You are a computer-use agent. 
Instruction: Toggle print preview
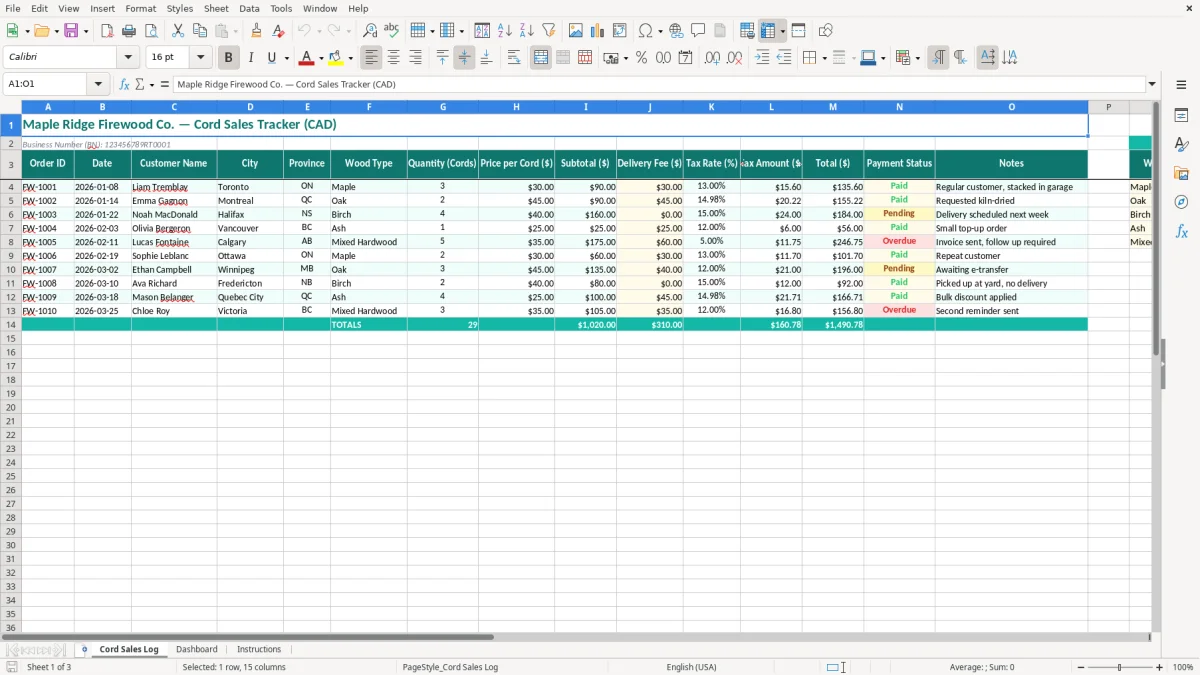click(x=151, y=31)
